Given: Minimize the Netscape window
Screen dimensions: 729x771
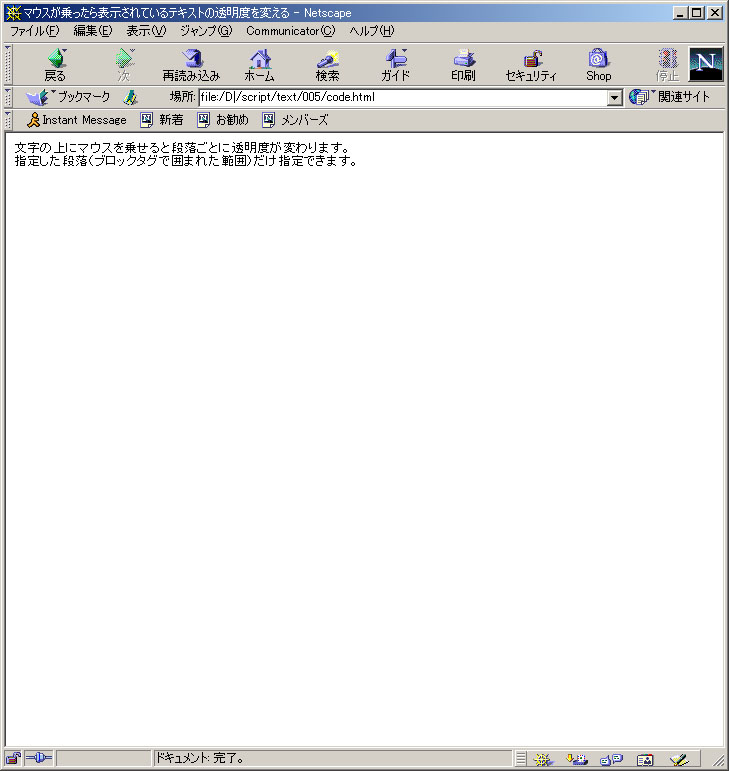Looking at the screenshot, I should 680,13.
